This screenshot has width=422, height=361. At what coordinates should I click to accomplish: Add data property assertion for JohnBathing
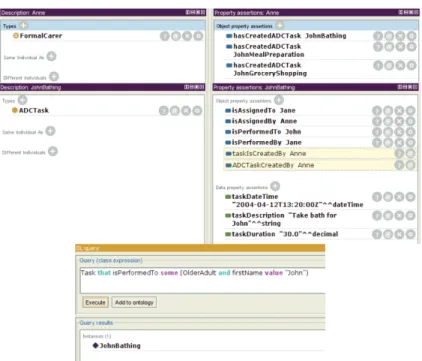[275, 186]
